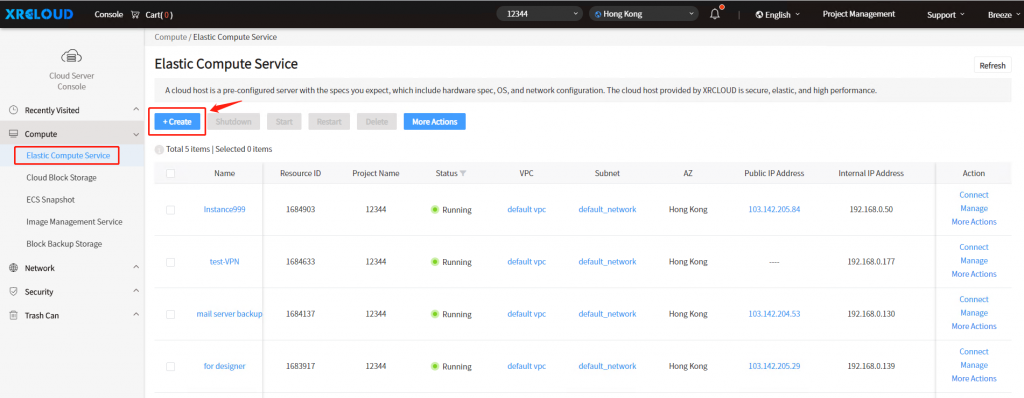Click Compute in the breadcrumb

click(170, 37)
